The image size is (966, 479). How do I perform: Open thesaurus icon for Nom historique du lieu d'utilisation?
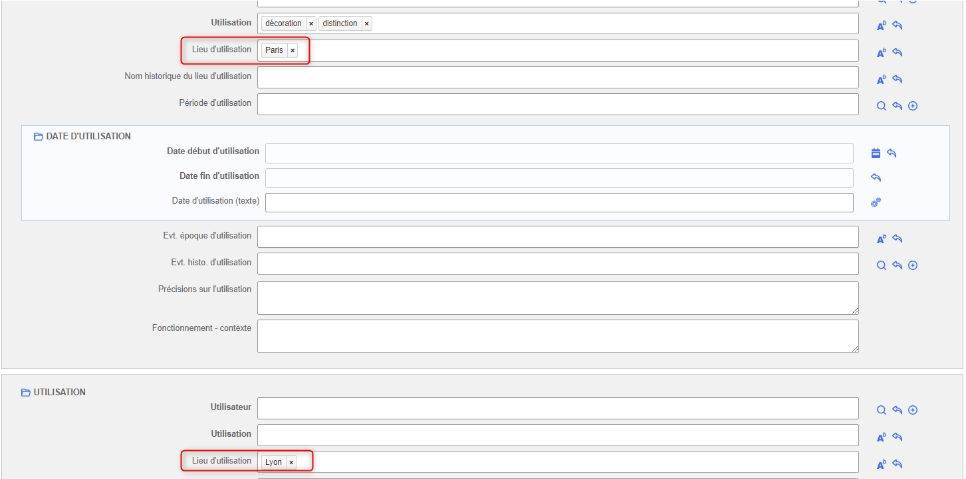(881, 79)
